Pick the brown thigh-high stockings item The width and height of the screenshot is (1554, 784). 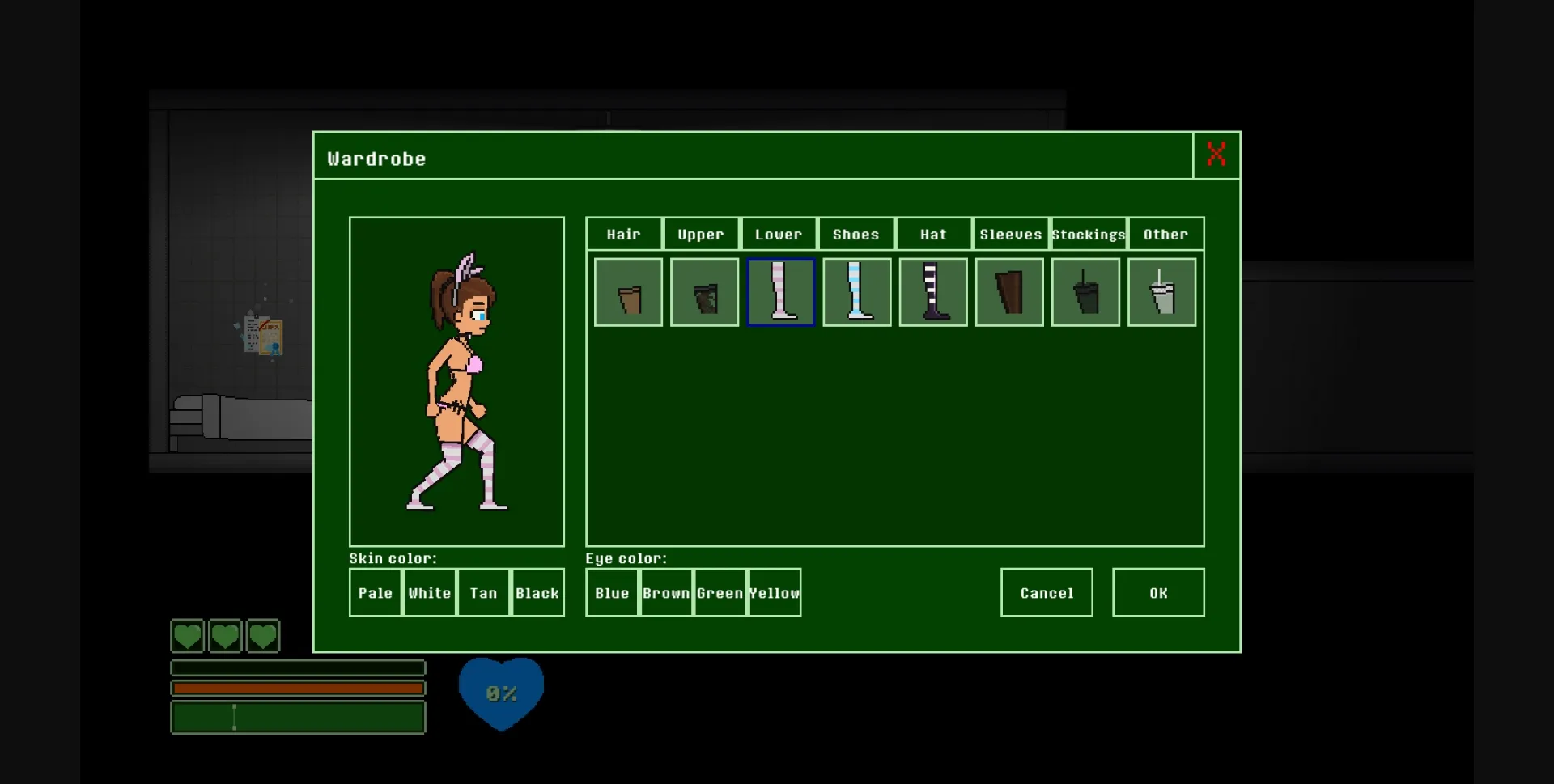[x=1008, y=292]
